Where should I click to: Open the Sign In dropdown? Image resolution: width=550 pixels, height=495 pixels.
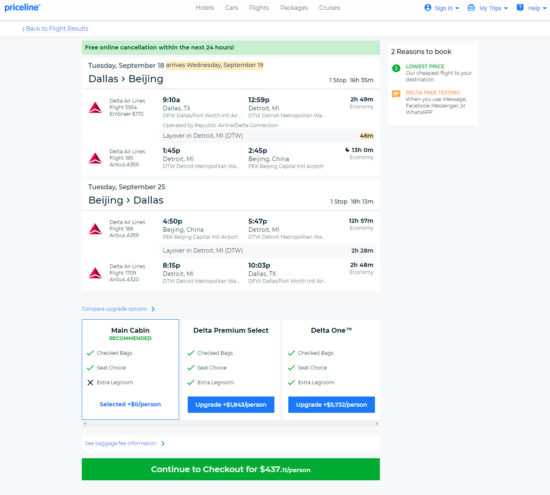point(447,8)
